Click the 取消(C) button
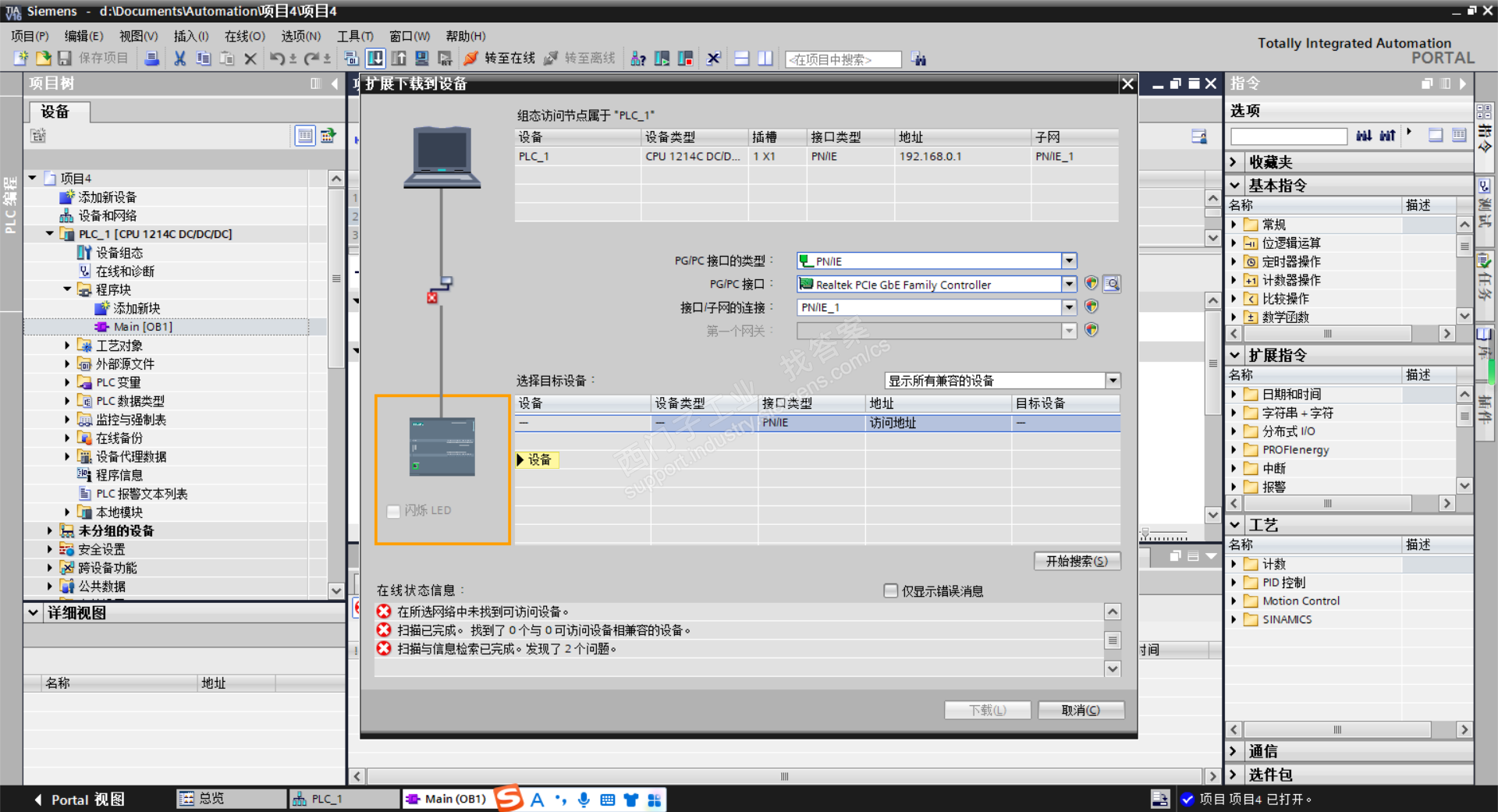The width and height of the screenshot is (1498, 812). tap(1081, 710)
